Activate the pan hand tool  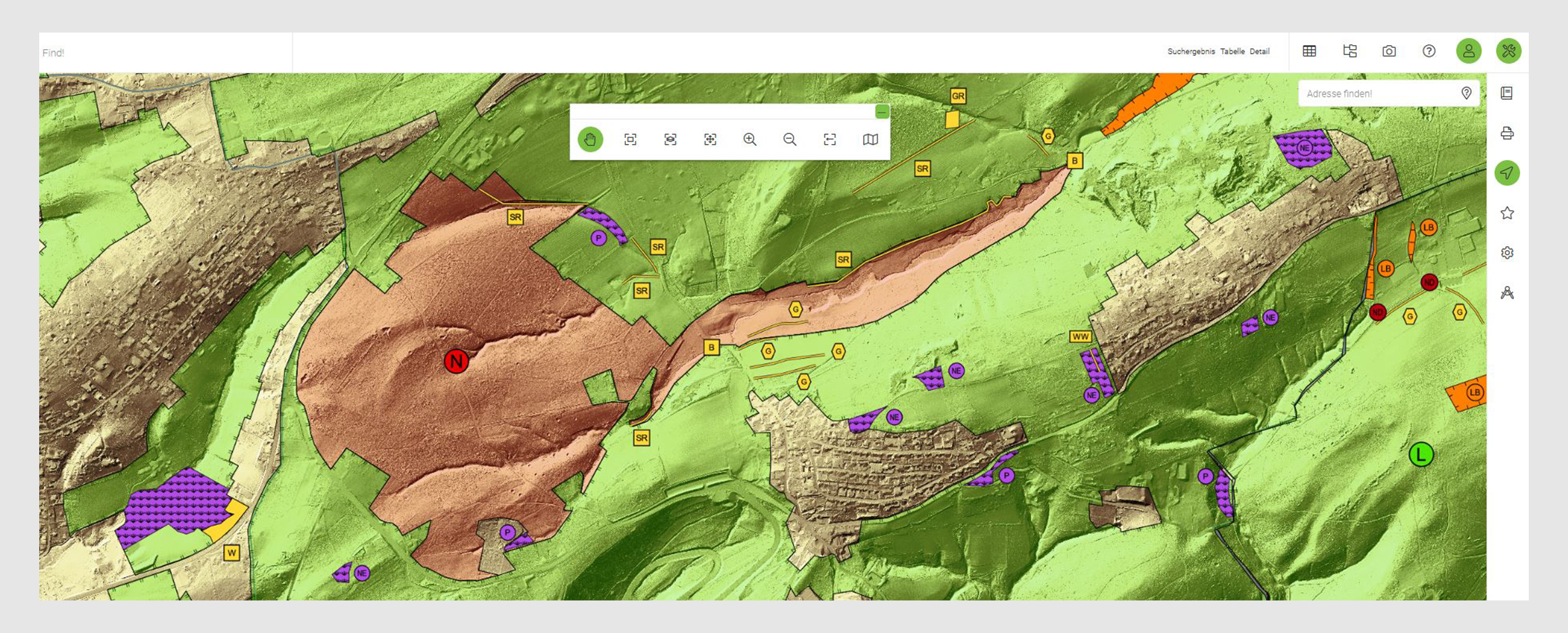tap(590, 139)
